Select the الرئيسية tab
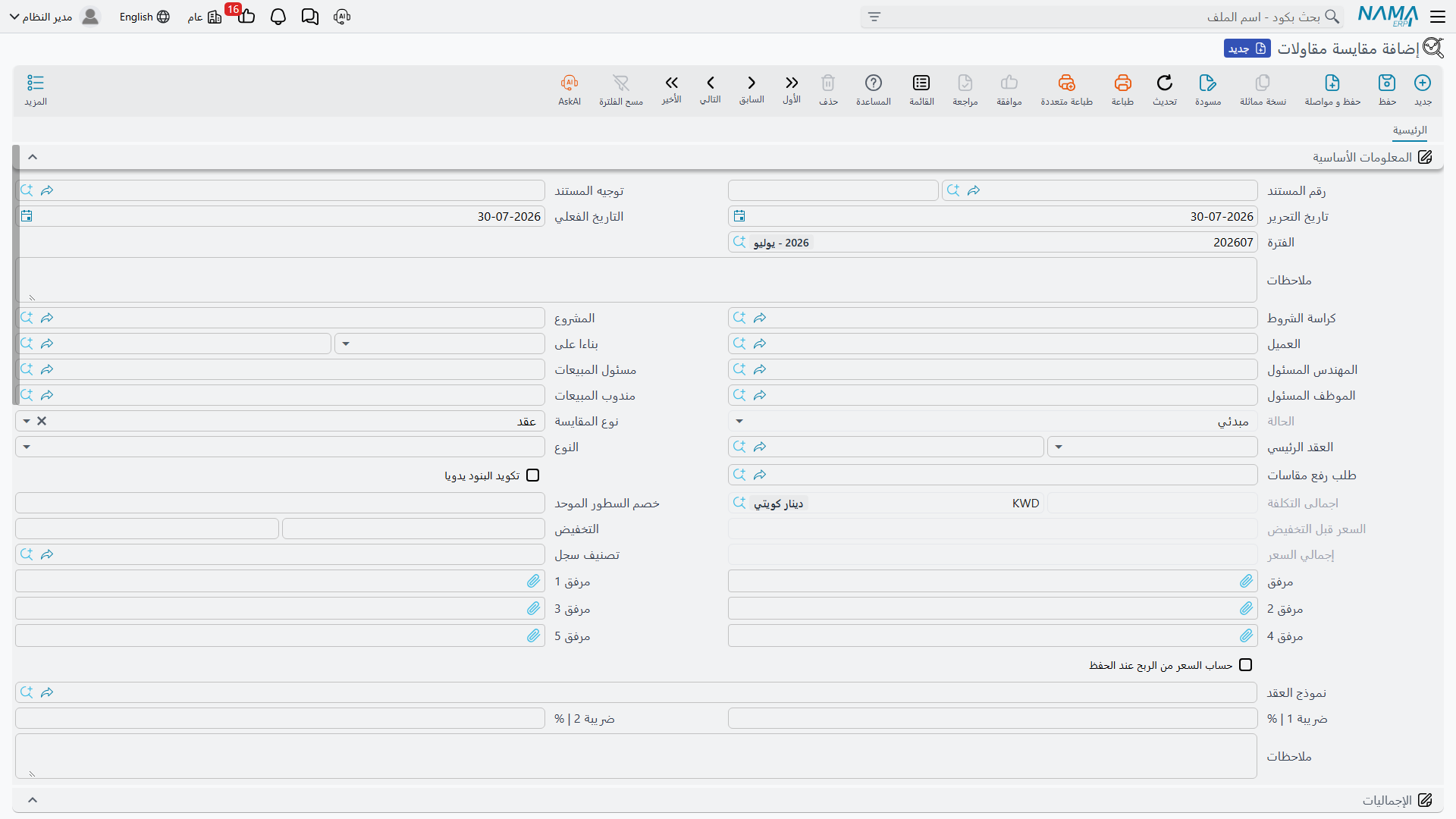The height and width of the screenshot is (819, 1456). [x=1410, y=130]
